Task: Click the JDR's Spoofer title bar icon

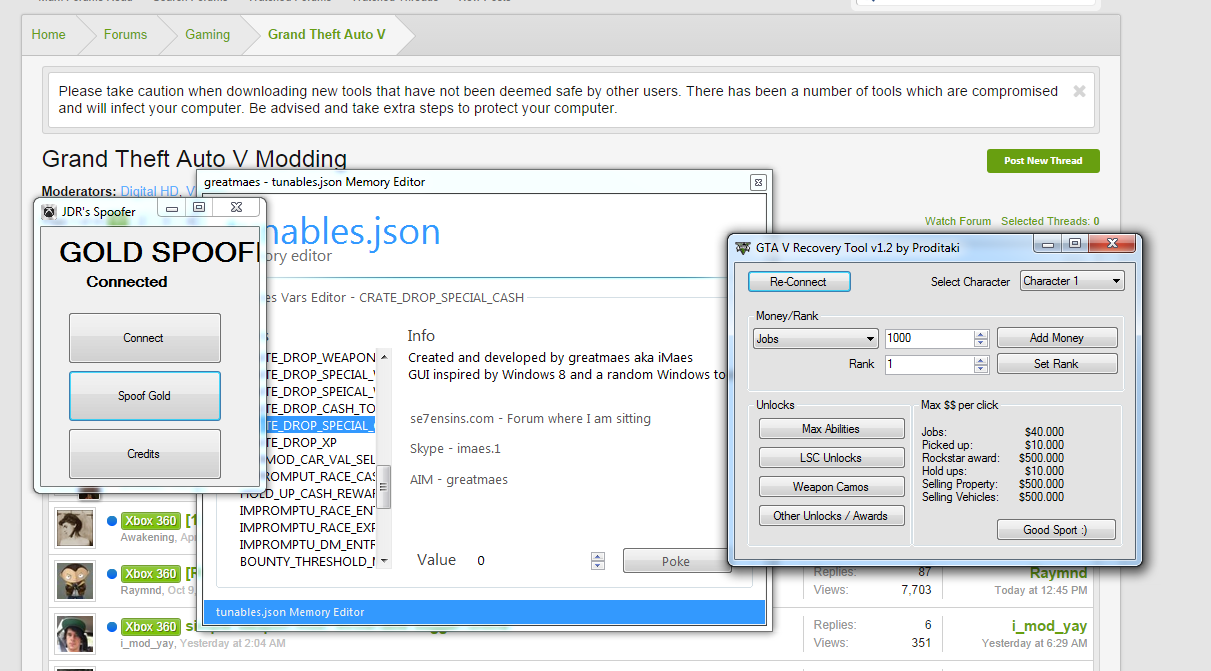Action: [49, 211]
